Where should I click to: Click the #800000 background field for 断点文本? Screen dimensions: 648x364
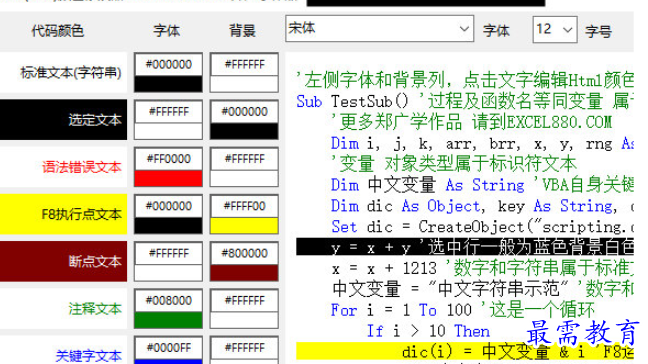click(244, 253)
